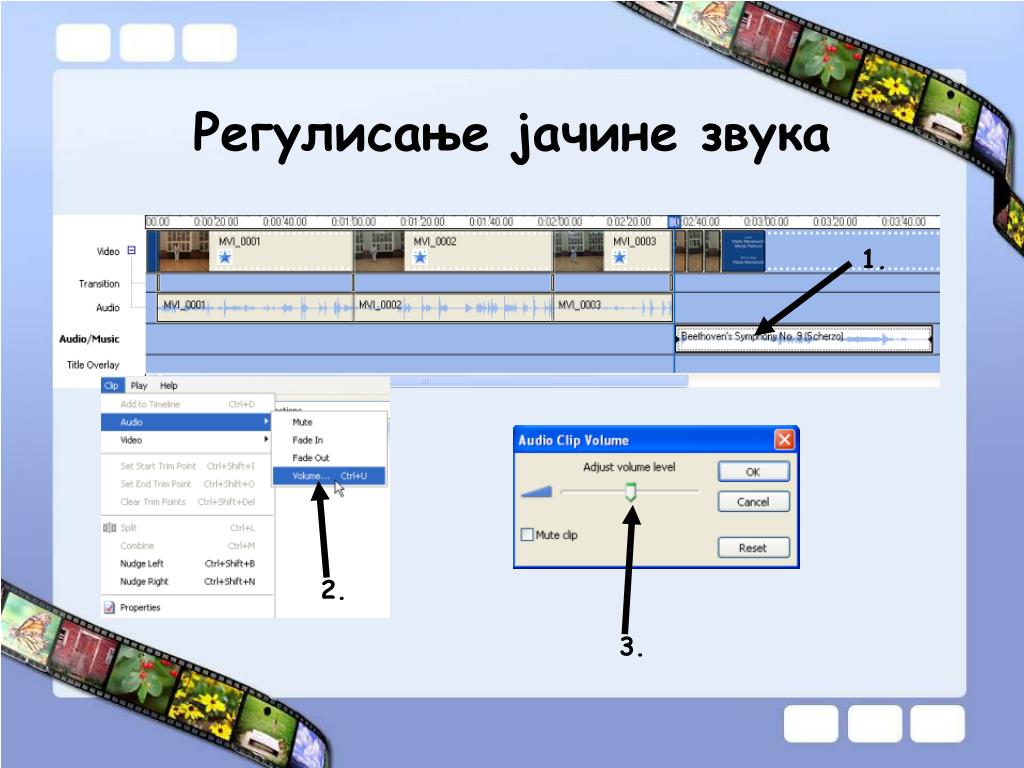Open Properties from the Clip menu
The height and width of the screenshot is (768, 1024).
187,607
